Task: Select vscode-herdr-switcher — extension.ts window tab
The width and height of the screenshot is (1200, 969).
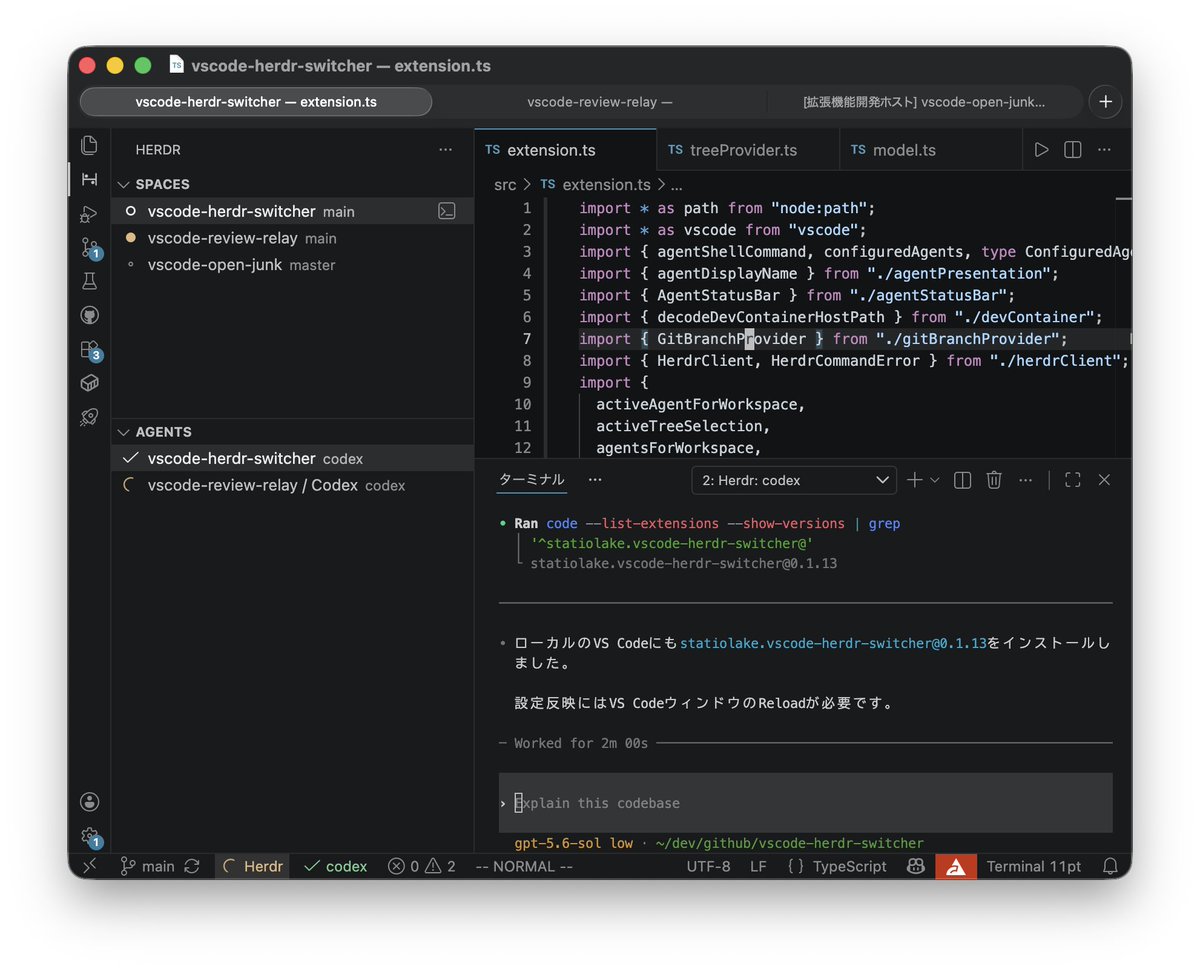Action: pos(256,102)
